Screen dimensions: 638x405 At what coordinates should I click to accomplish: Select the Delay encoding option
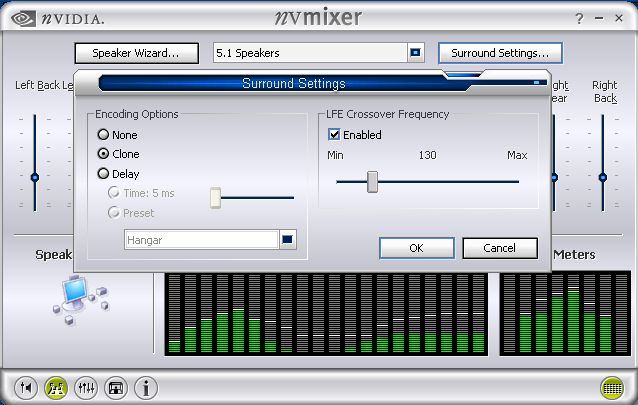tap(103, 174)
